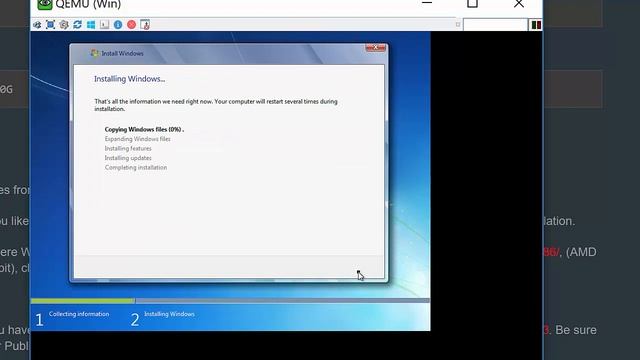Click the Windows logo toolbar icon

point(91,25)
